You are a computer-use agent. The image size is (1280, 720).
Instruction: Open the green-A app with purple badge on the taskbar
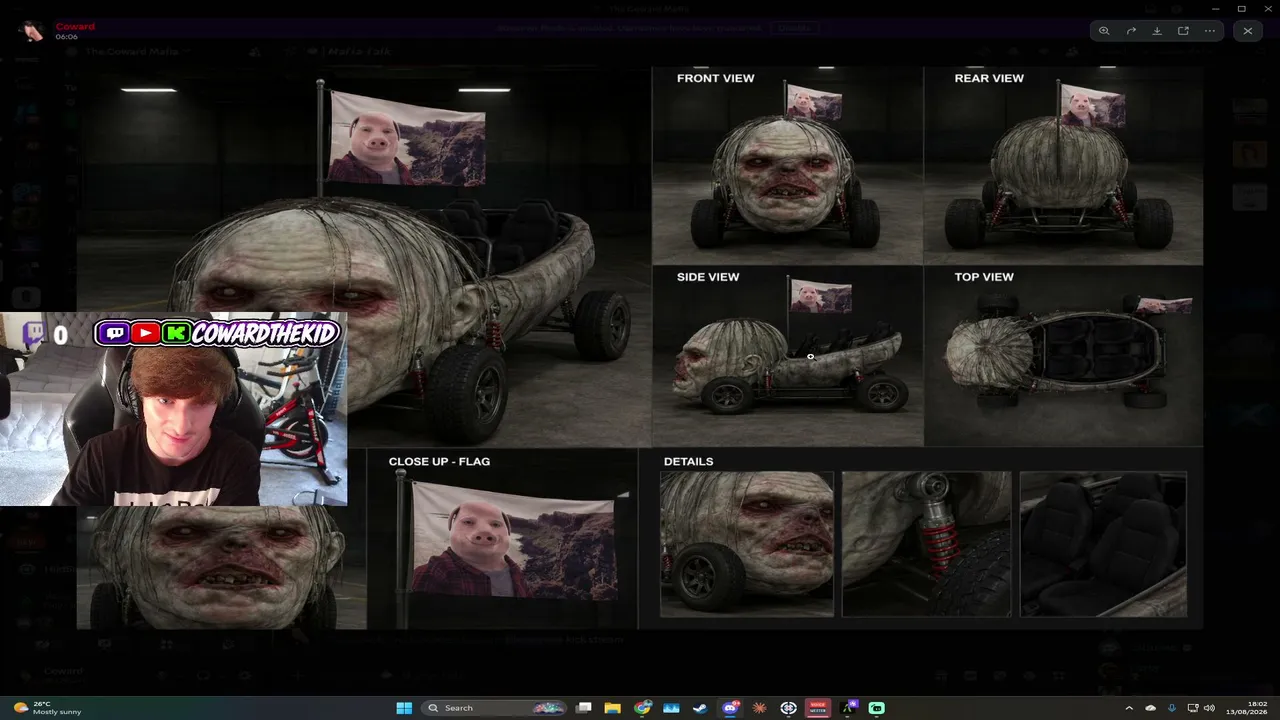point(849,708)
